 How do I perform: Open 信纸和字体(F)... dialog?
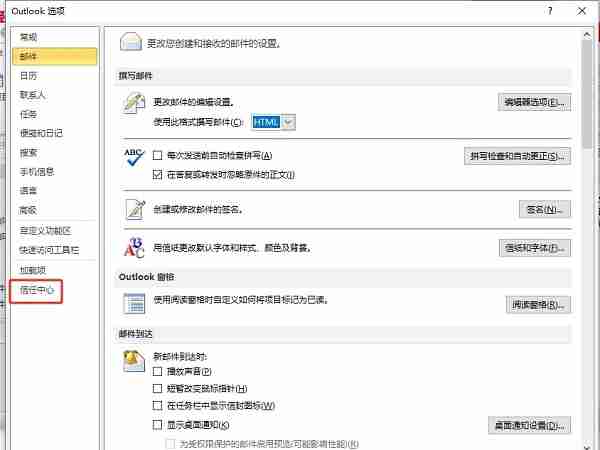pos(535,248)
